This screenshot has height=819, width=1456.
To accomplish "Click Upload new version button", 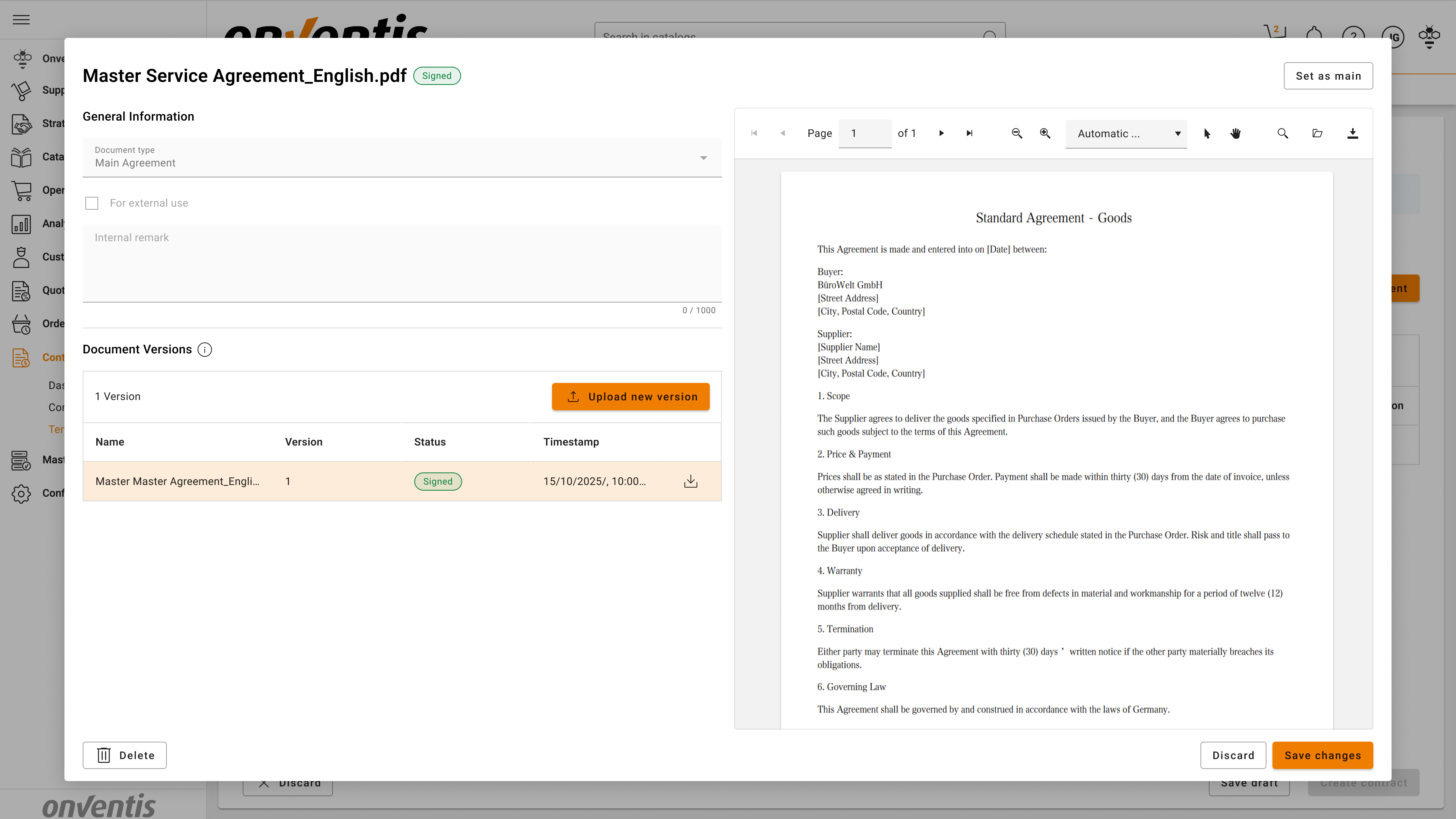I will tap(630, 397).
